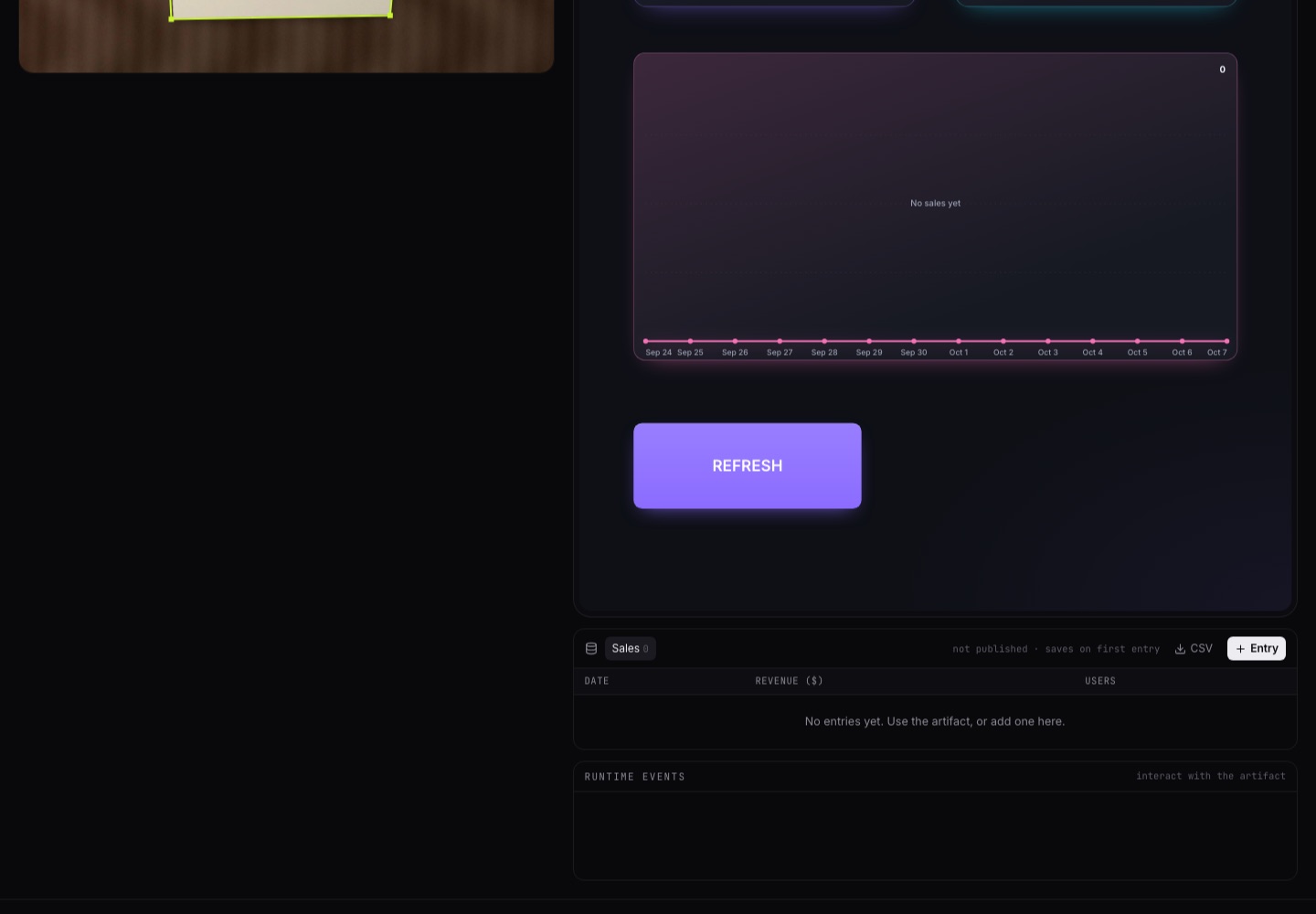Click the database icon beside the Sales tab
The height and width of the screenshot is (914, 1316).
click(x=591, y=649)
